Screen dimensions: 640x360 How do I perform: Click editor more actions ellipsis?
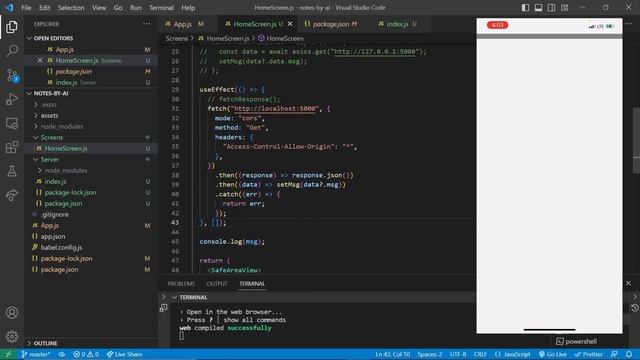click(629, 24)
